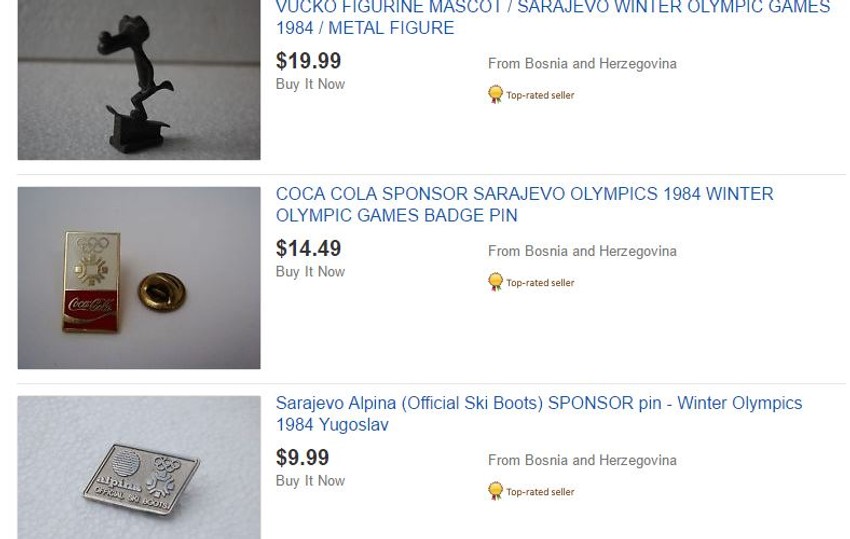Click the Alpina sponsor pin thumbnail image
This screenshot has width=850, height=539.
coord(138,468)
